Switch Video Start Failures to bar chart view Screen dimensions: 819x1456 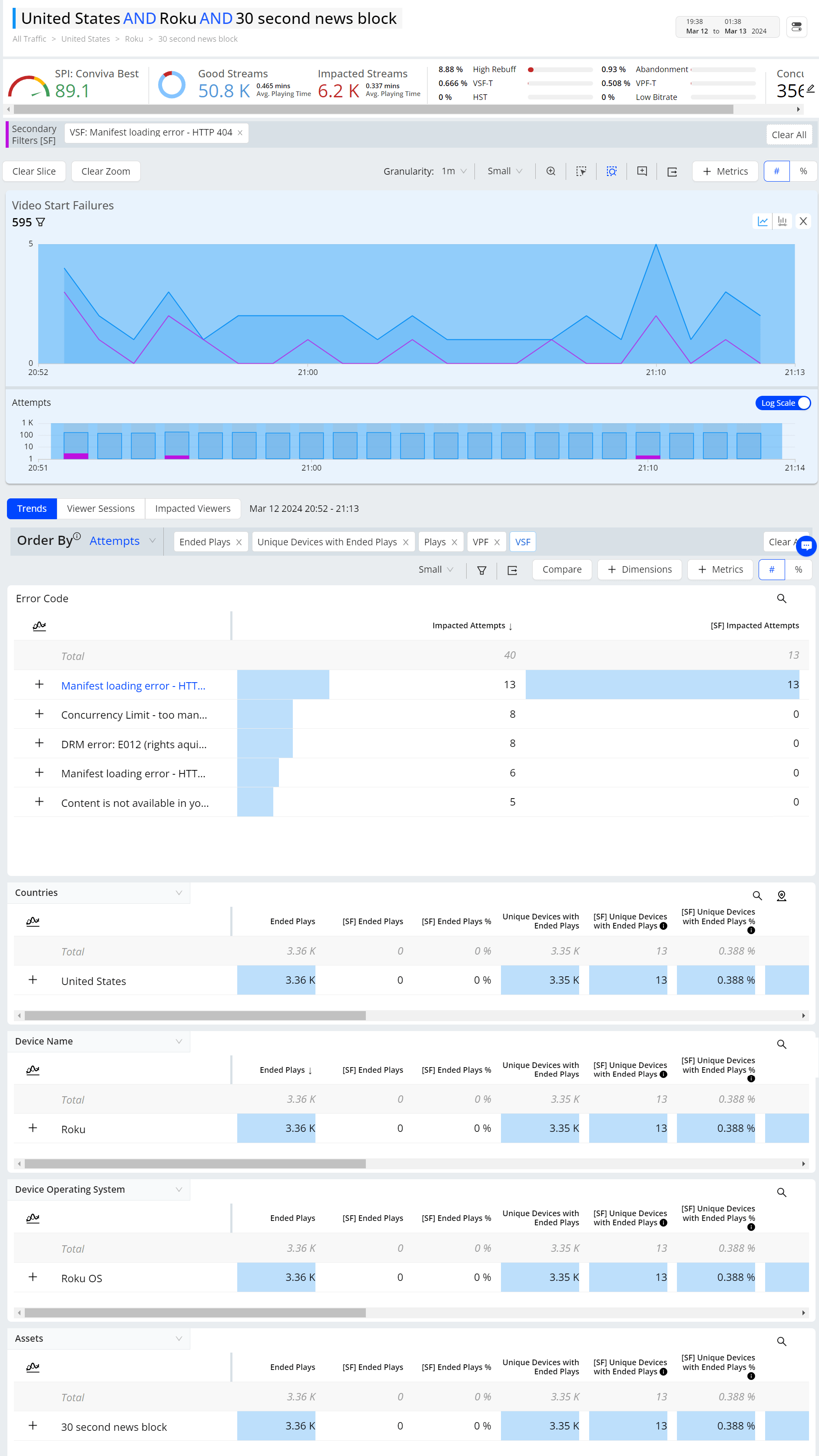(782, 221)
